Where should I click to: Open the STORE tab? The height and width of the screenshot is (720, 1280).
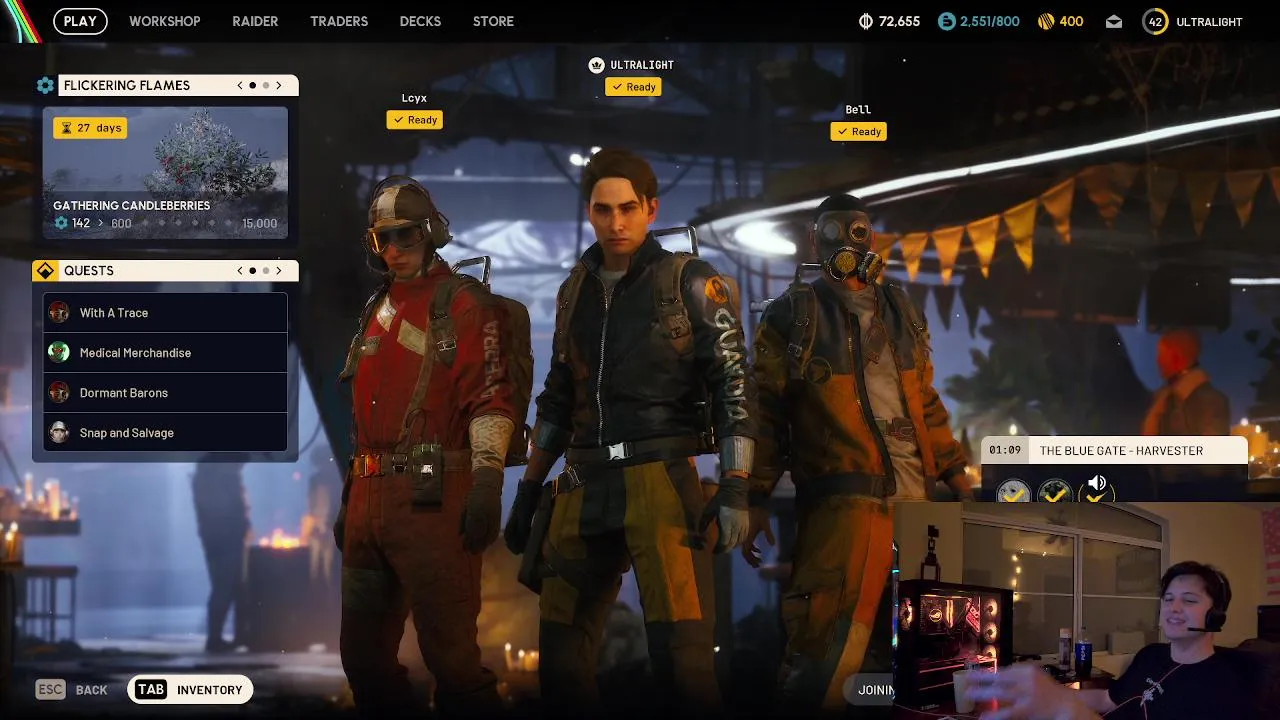[493, 21]
